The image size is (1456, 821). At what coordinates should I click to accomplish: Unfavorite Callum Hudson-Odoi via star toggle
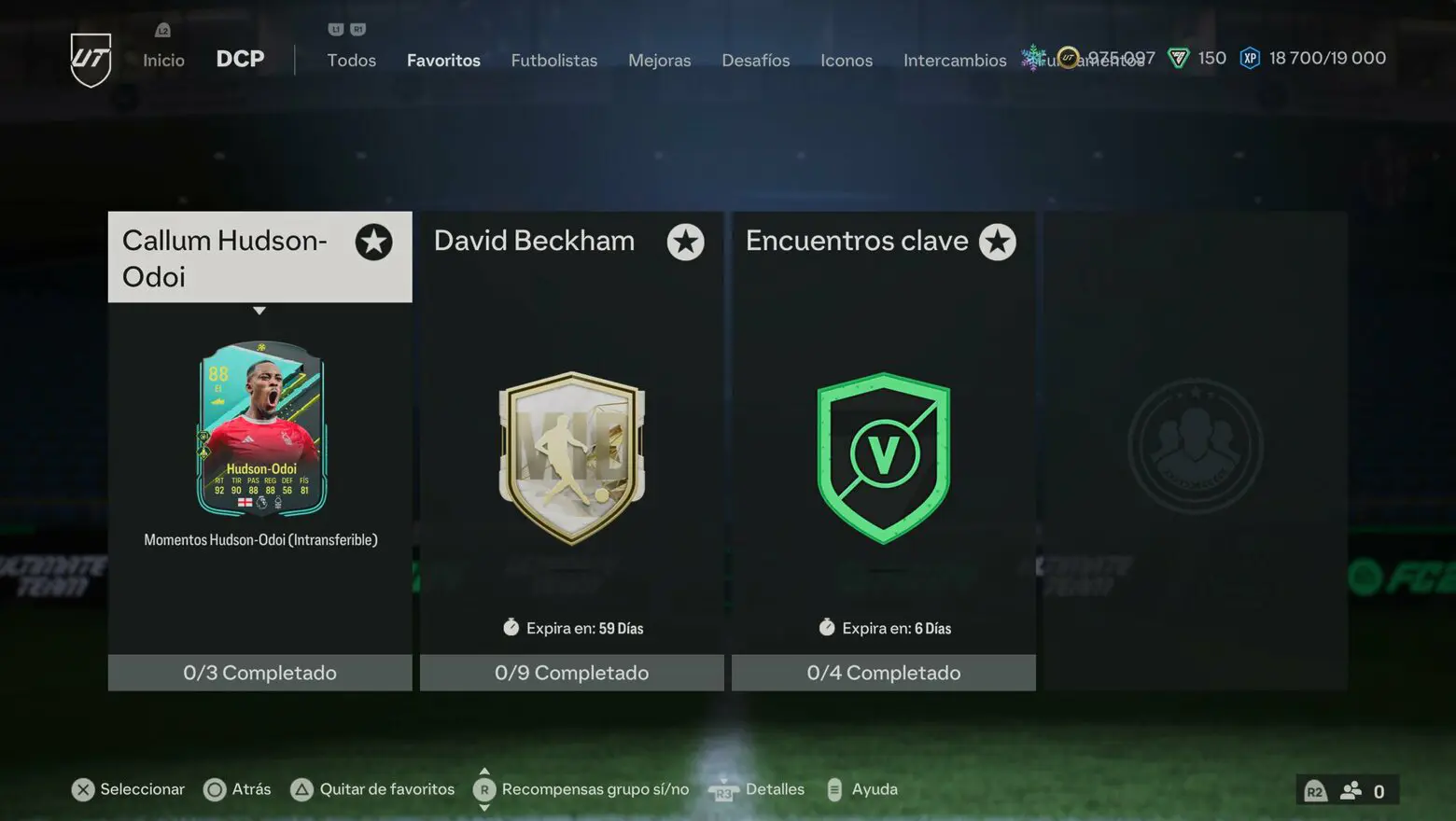373,242
